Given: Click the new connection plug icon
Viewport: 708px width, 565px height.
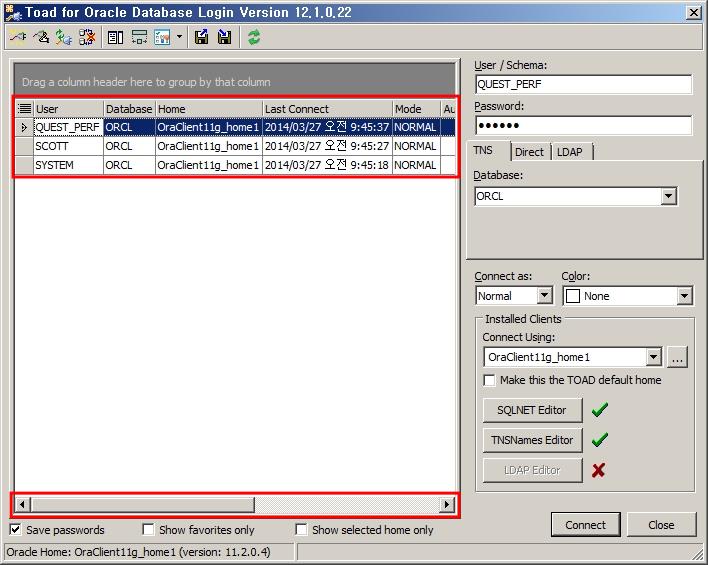Looking at the screenshot, I should pos(18,37).
